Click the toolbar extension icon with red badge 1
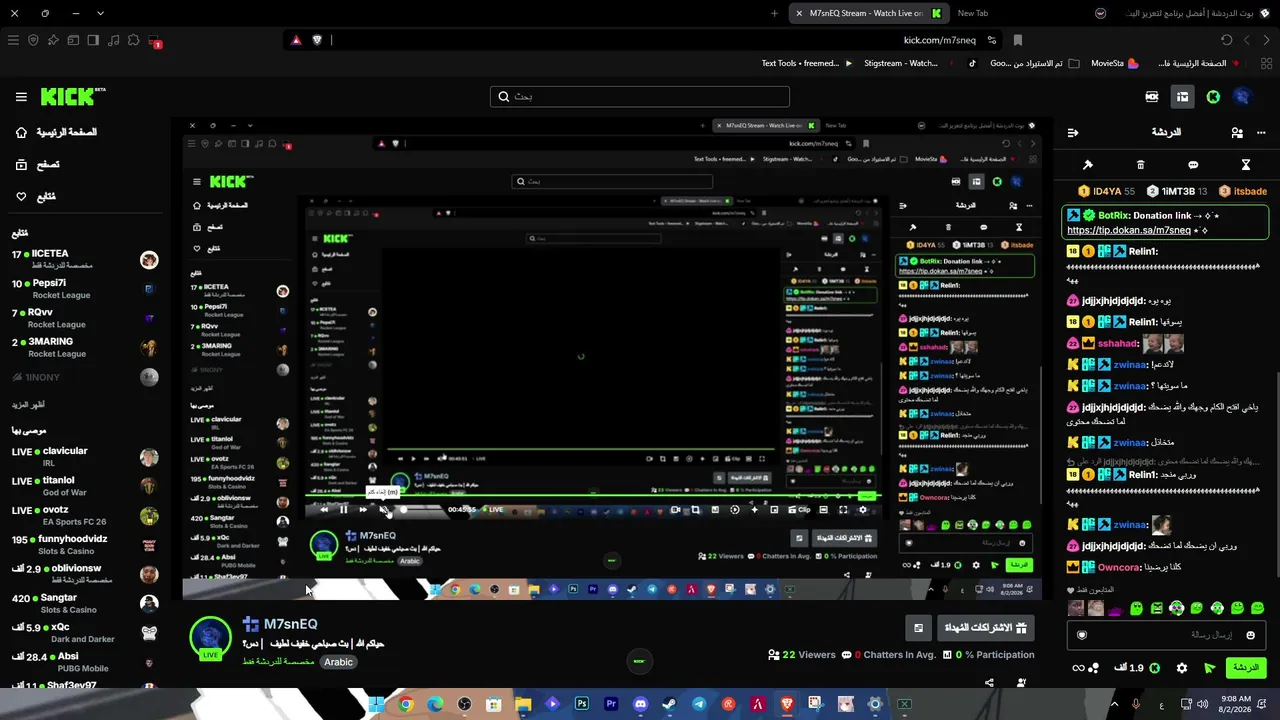Viewport: 1280px width, 720px height. [154, 41]
